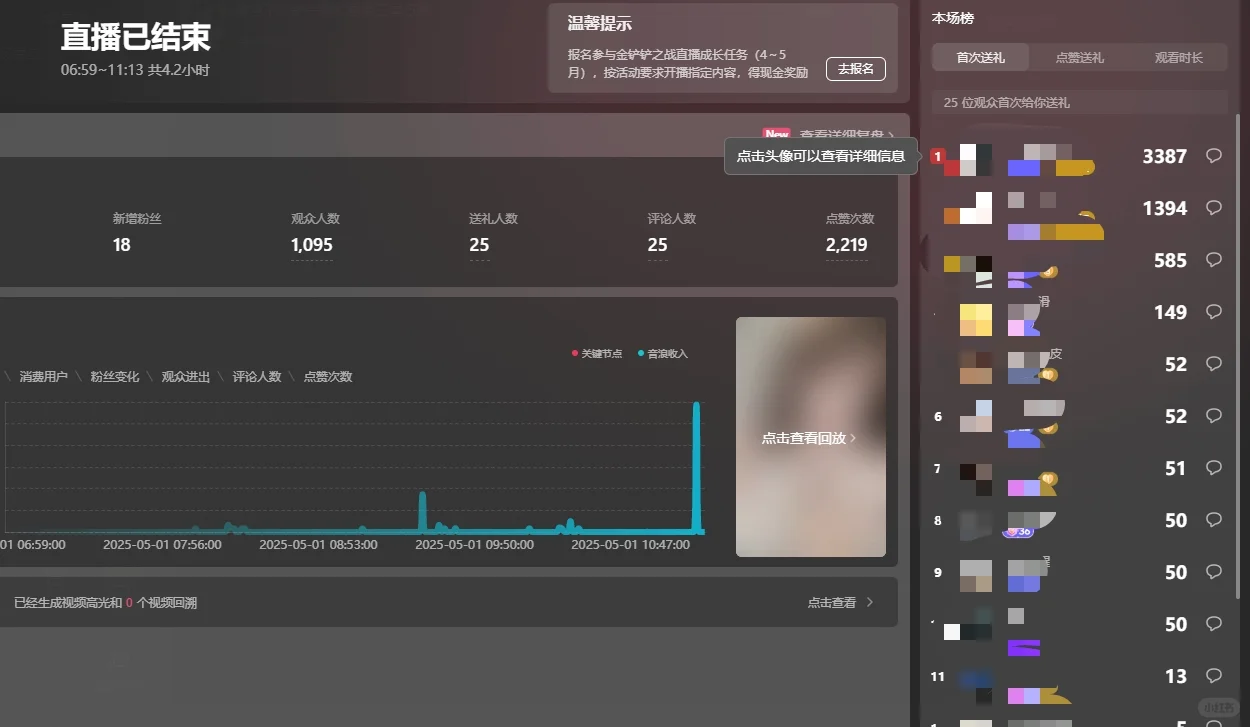Viewport: 1250px width, 727px height.
Task: Click the message bubble beside 13
Action: [1214, 676]
